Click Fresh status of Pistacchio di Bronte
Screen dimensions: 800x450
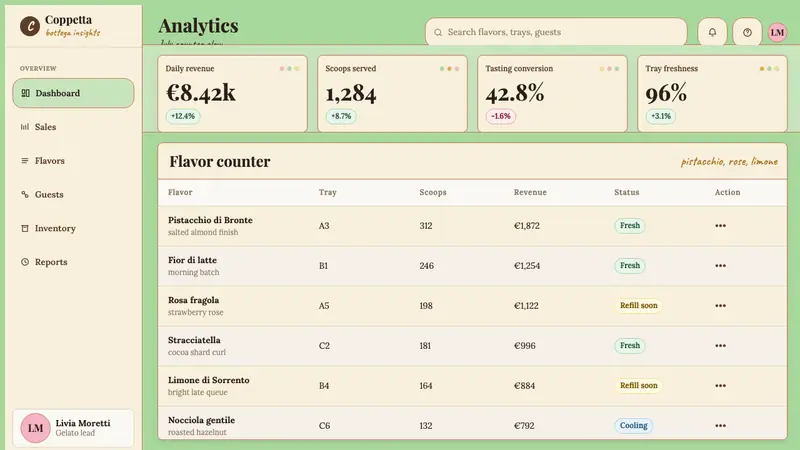(630, 226)
